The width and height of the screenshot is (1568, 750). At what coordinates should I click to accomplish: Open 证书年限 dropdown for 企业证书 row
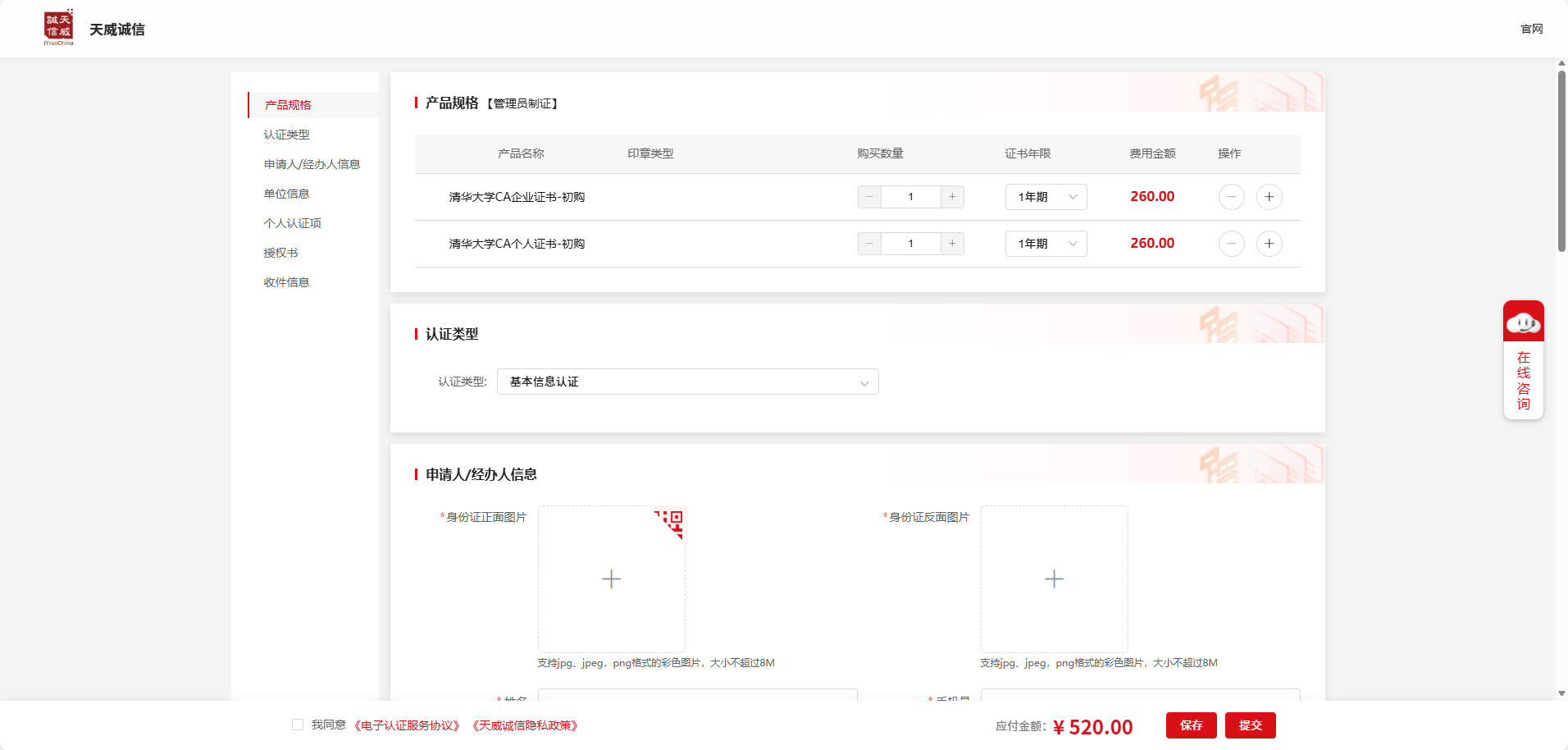click(x=1046, y=197)
